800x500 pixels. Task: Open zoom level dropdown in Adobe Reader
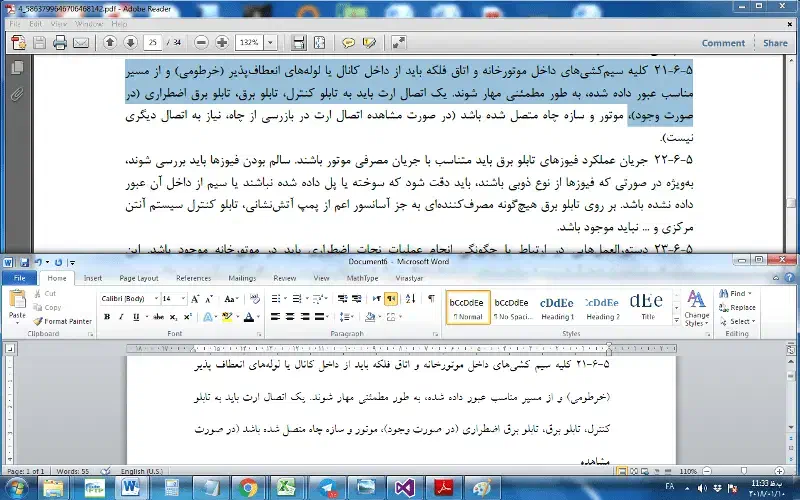[271, 43]
